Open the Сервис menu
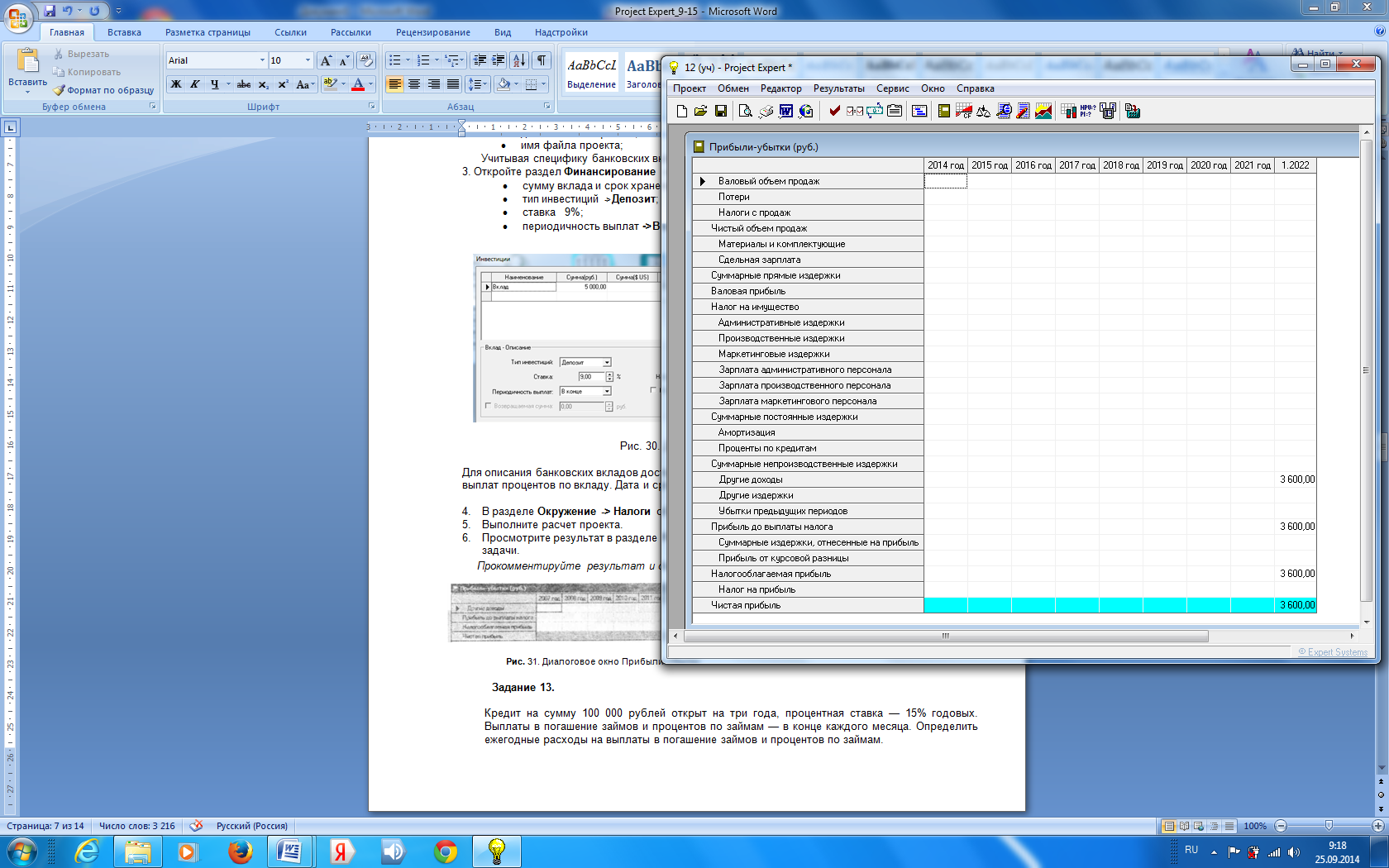The width and height of the screenshot is (1389, 868). (893, 88)
